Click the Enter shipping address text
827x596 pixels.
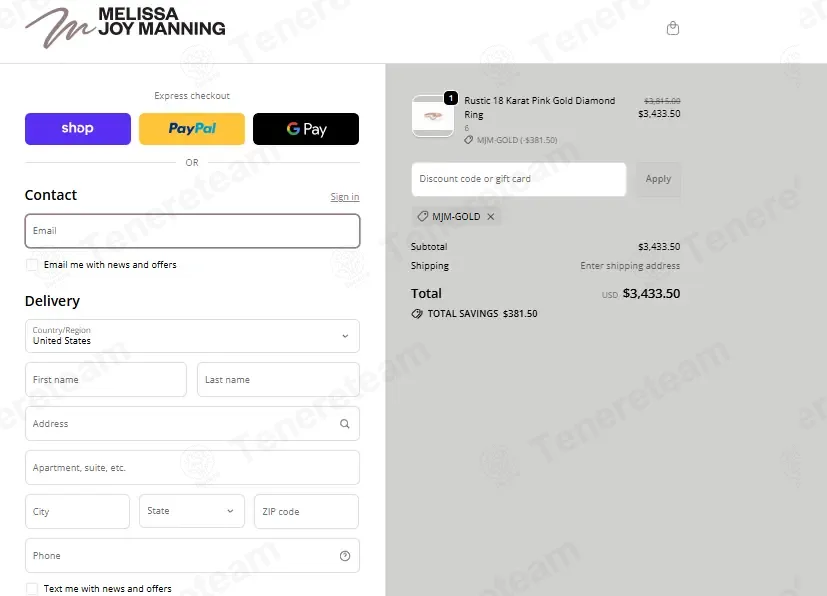[630, 266]
